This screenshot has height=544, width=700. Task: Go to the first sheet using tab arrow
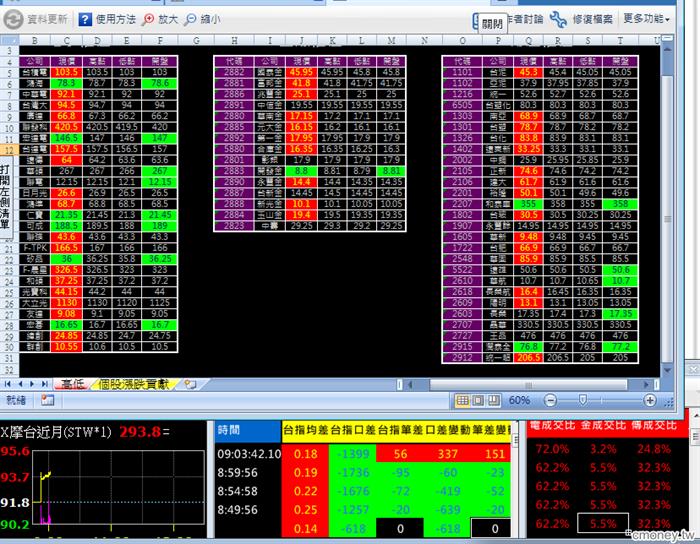pos(8,384)
